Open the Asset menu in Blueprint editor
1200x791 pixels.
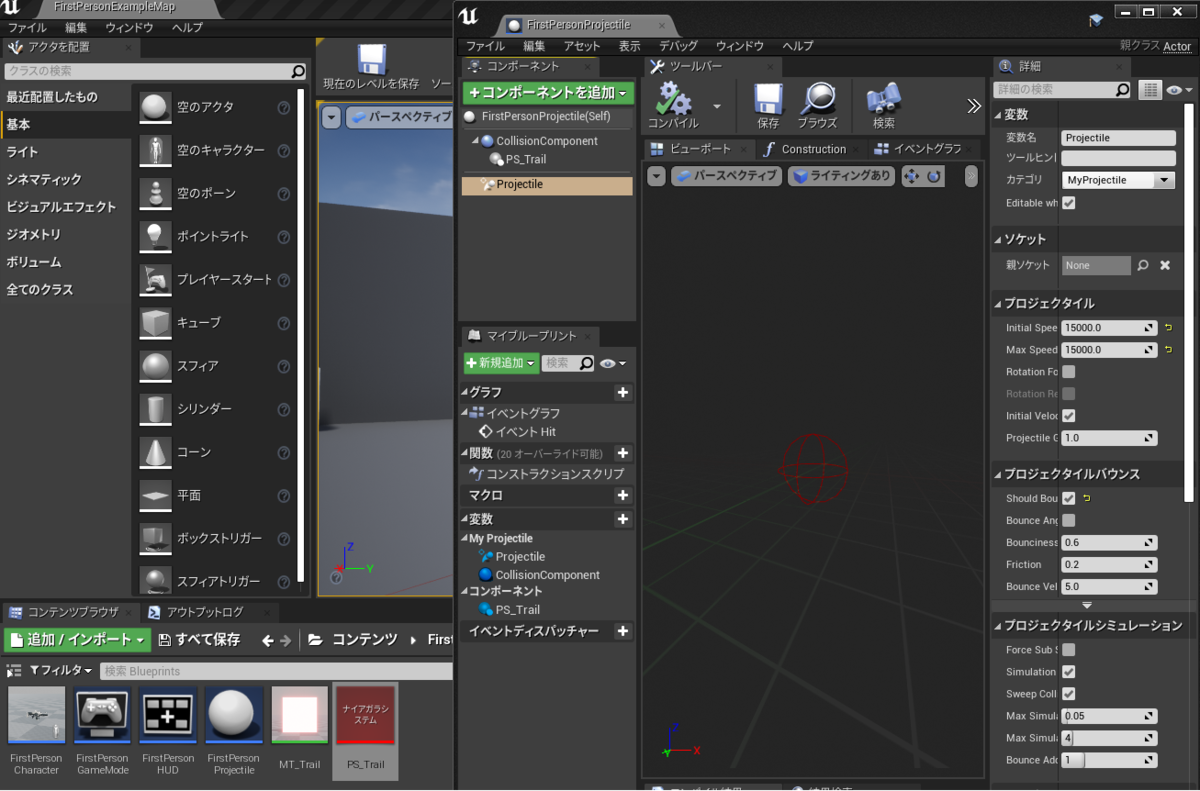(582, 46)
